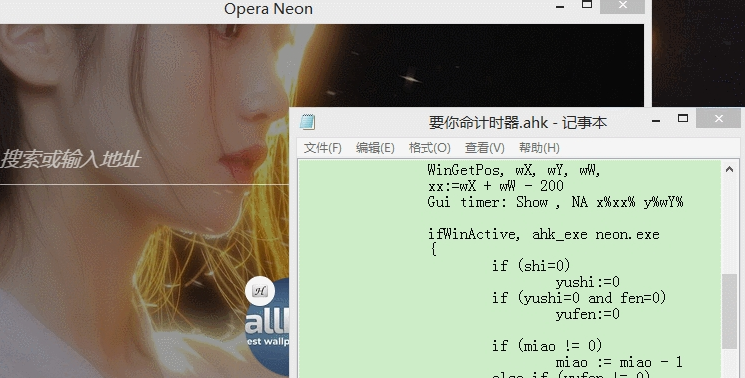
Task: Click the line 'WinGetPos, wX, wY, wW,'
Action: pyautogui.click(x=514, y=170)
